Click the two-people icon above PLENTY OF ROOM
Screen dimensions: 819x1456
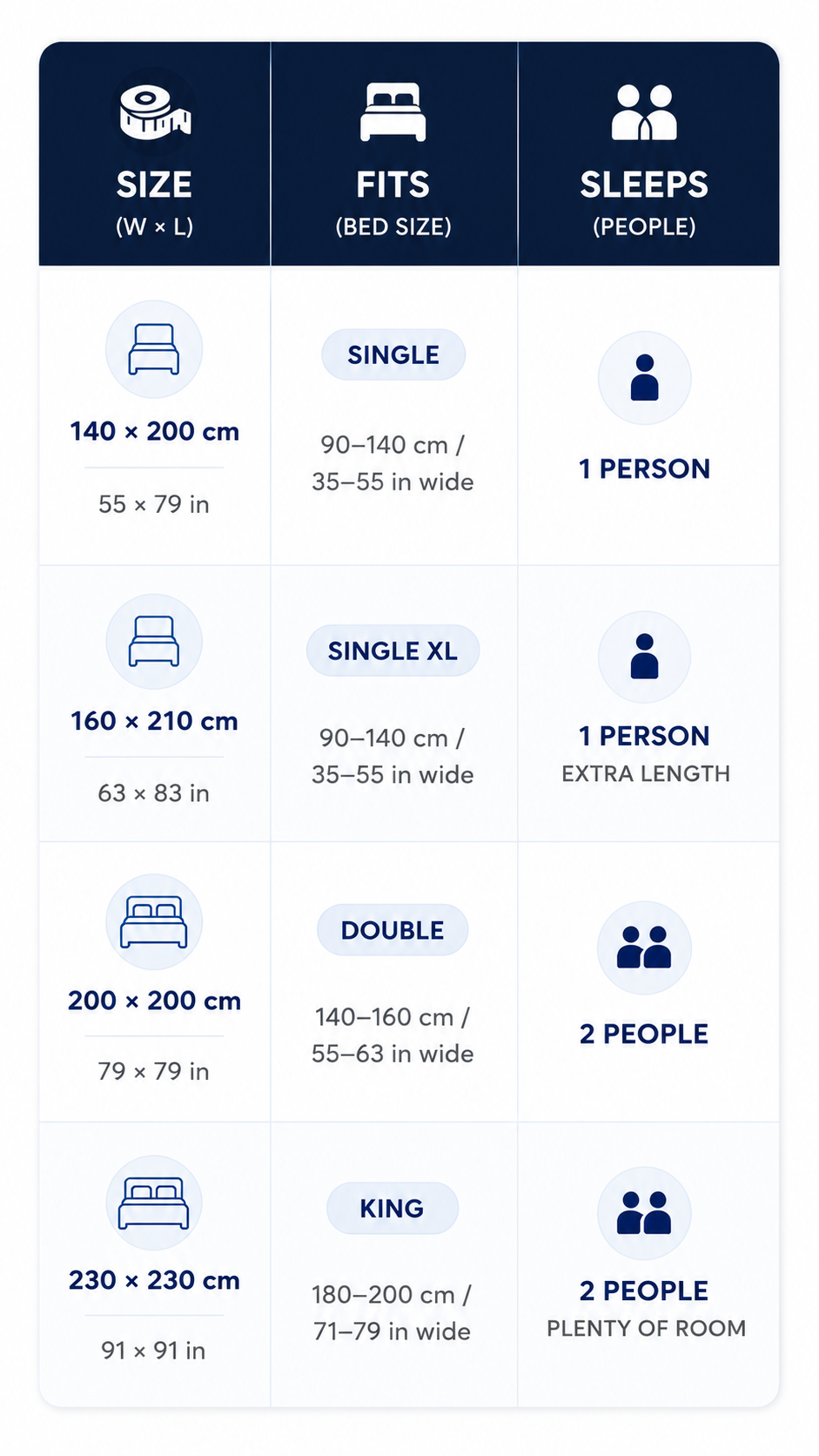pos(644,1213)
